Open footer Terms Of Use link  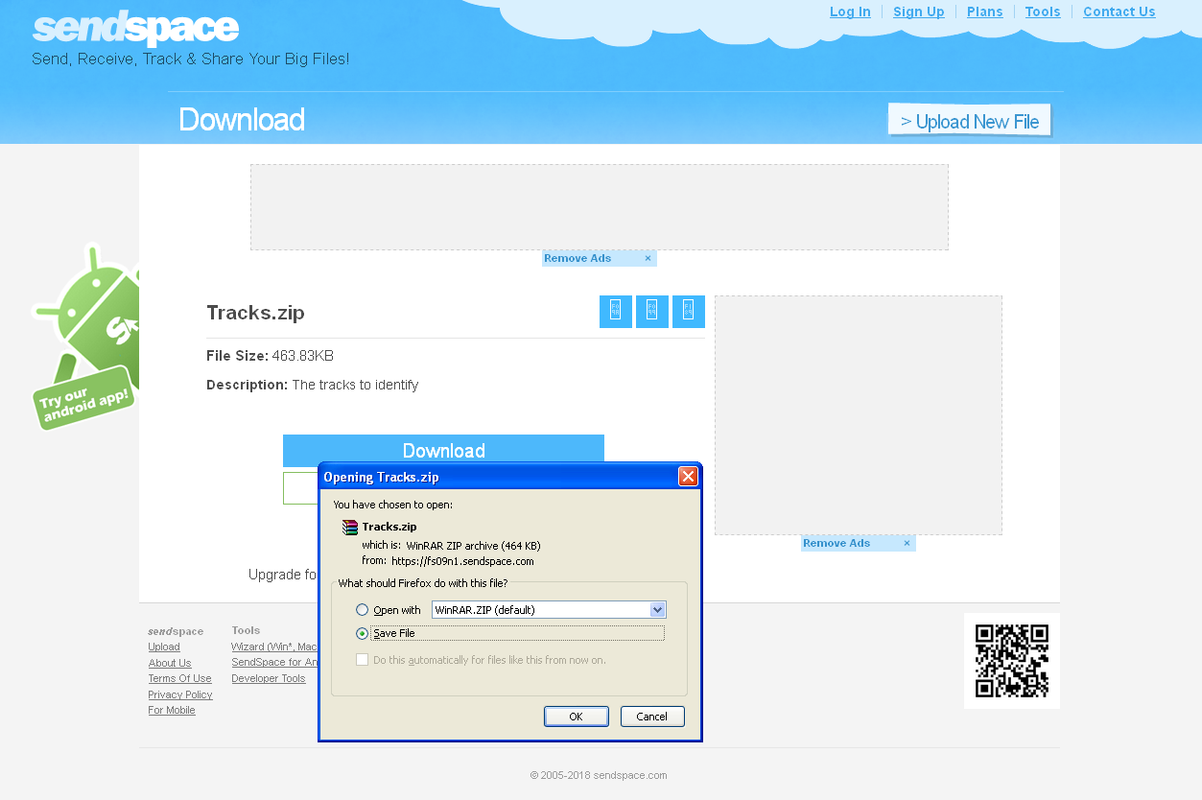[x=180, y=678]
